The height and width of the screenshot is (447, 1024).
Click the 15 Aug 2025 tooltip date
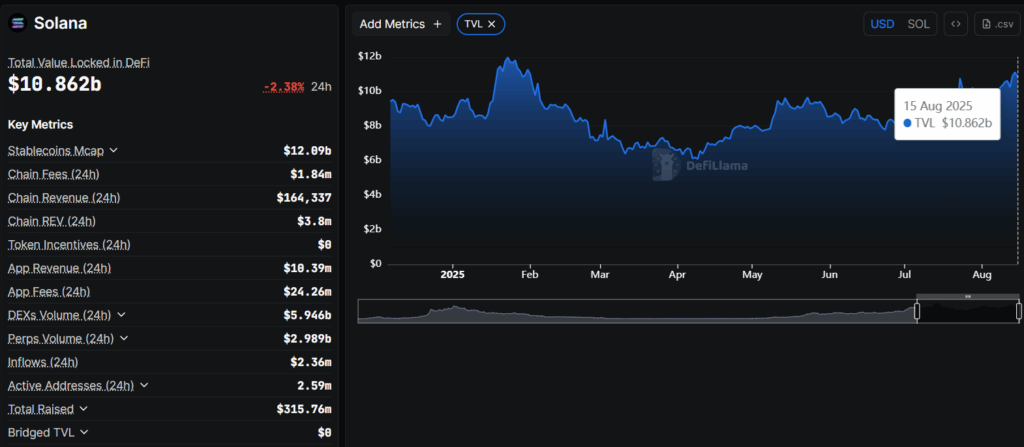click(x=938, y=105)
